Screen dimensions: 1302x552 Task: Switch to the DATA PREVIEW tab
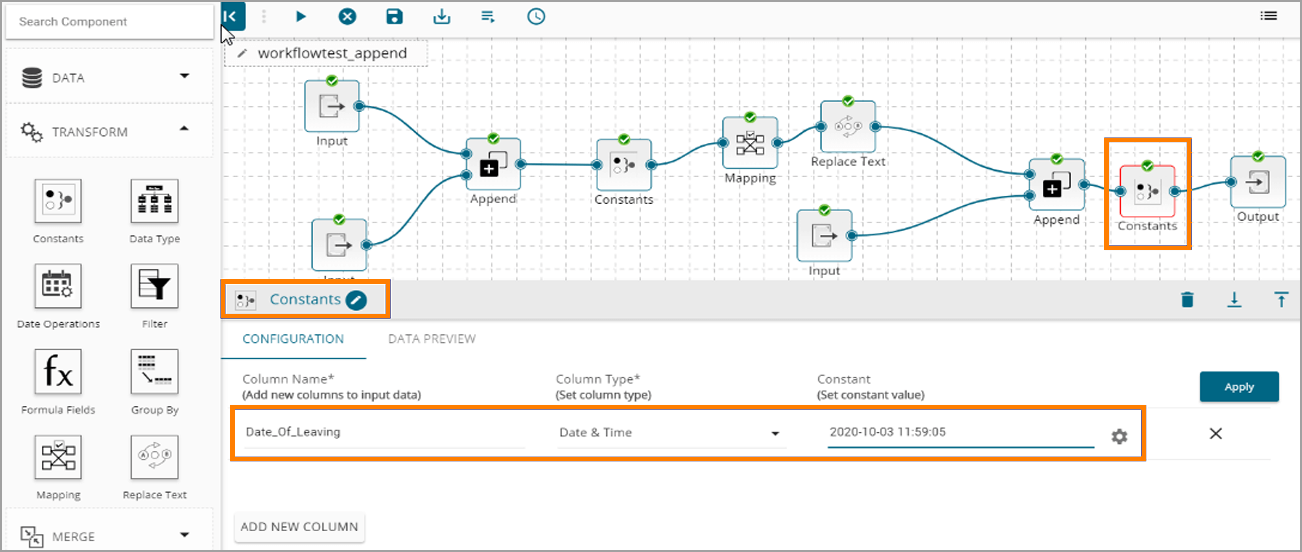point(432,339)
